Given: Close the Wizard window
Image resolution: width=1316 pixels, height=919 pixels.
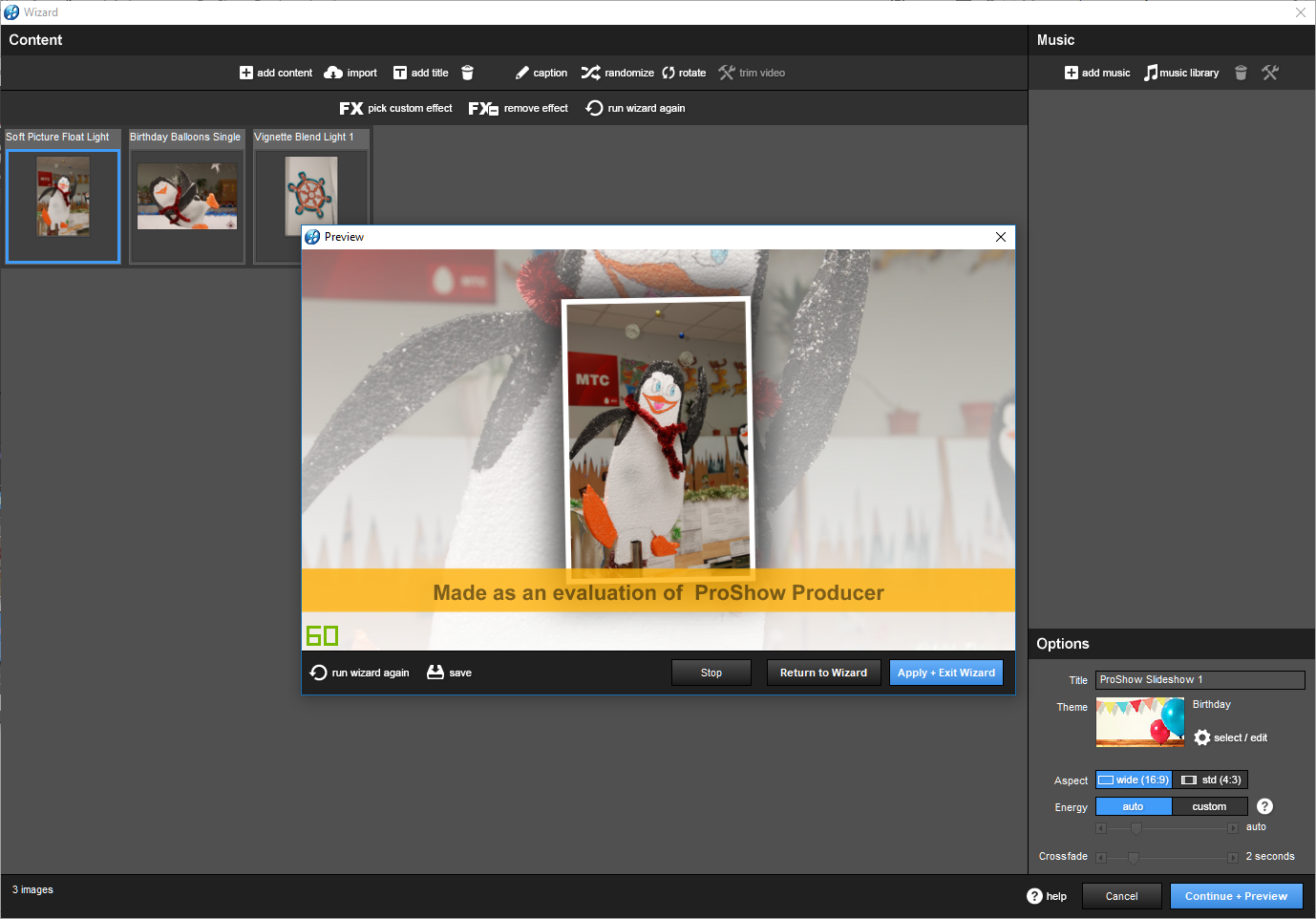Looking at the screenshot, I should pyautogui.click(x=1301, y=12).
